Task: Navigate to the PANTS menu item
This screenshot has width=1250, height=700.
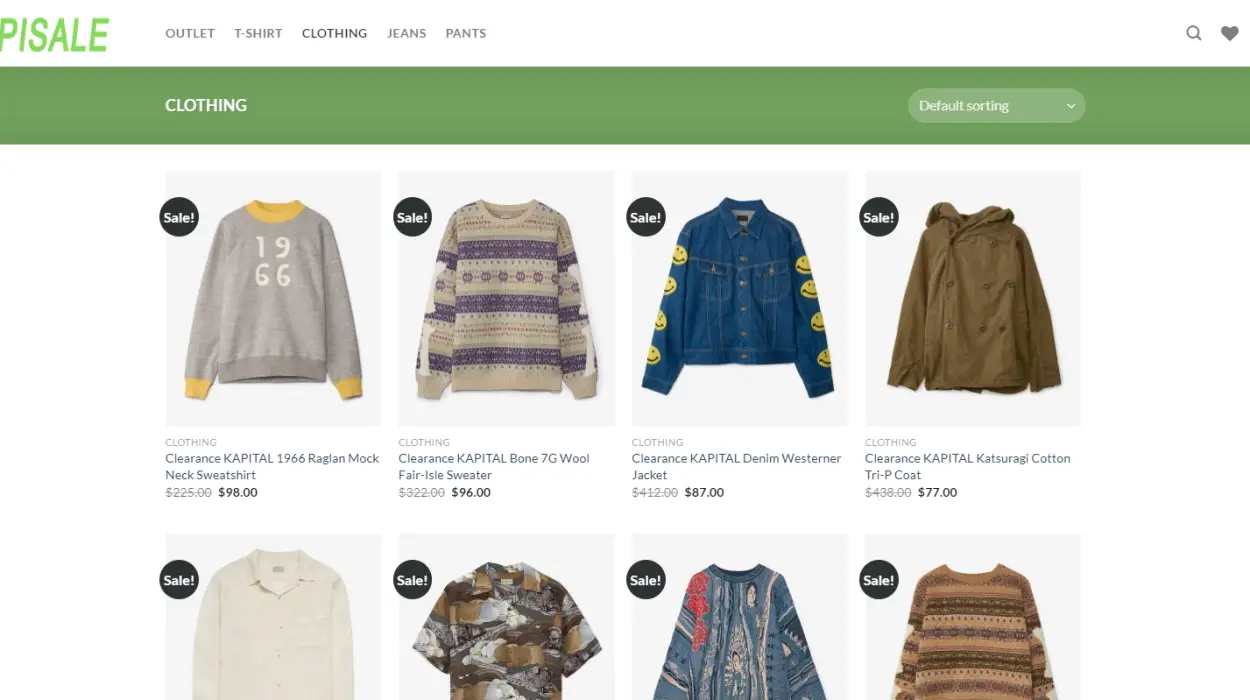Action: pyautogui.click(x=465, y=33)
